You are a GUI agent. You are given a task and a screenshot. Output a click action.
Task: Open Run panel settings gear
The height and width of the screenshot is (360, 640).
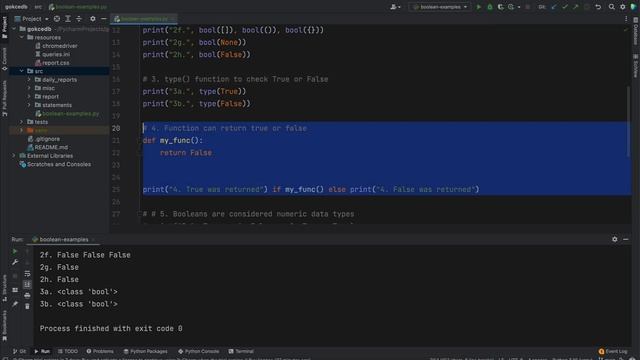coord(615,239)
